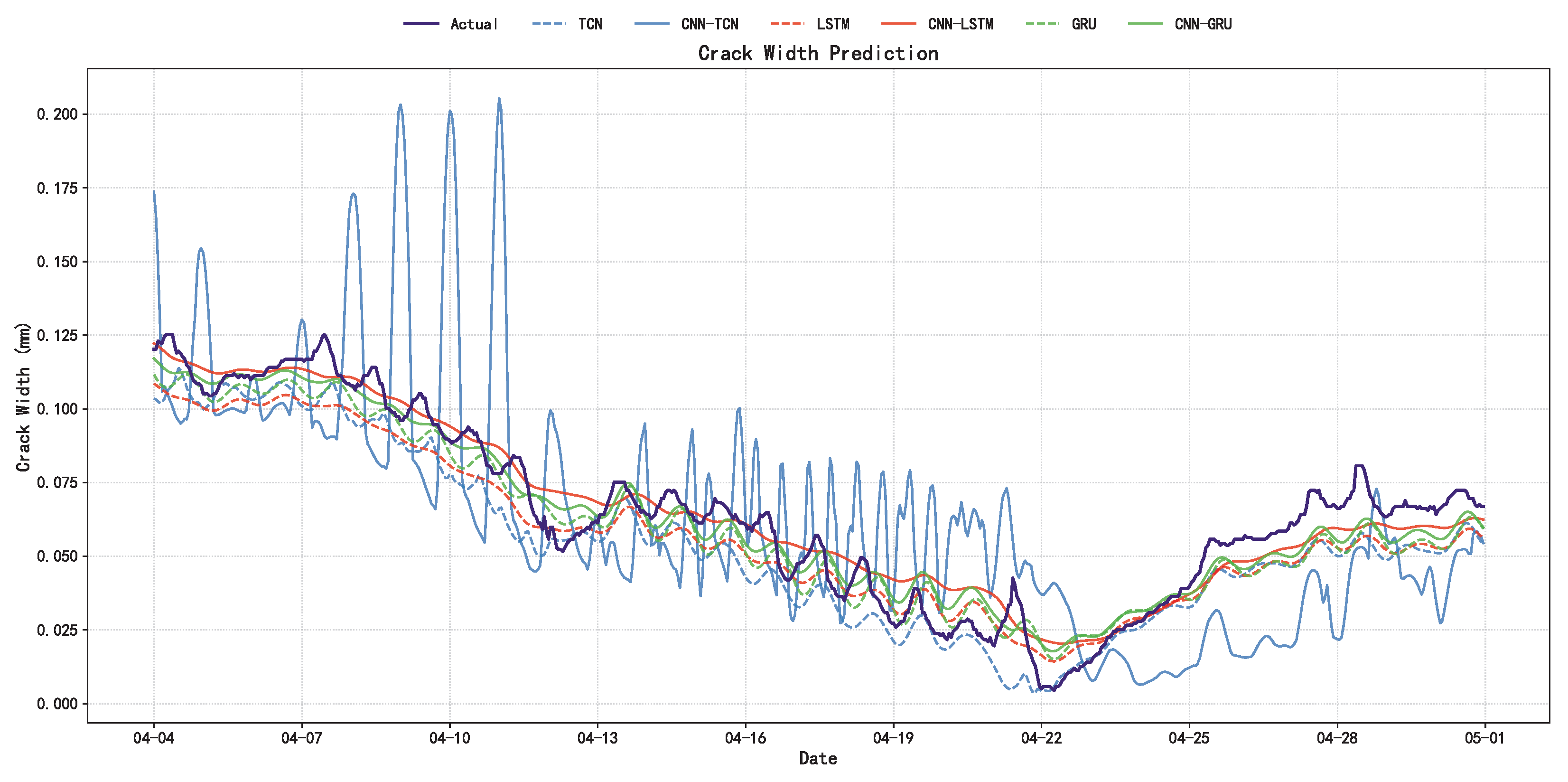Screen dimensions: 1568x782
Task: Click the CNN-LSTM legend line swatch
Action: pos(898,24)
